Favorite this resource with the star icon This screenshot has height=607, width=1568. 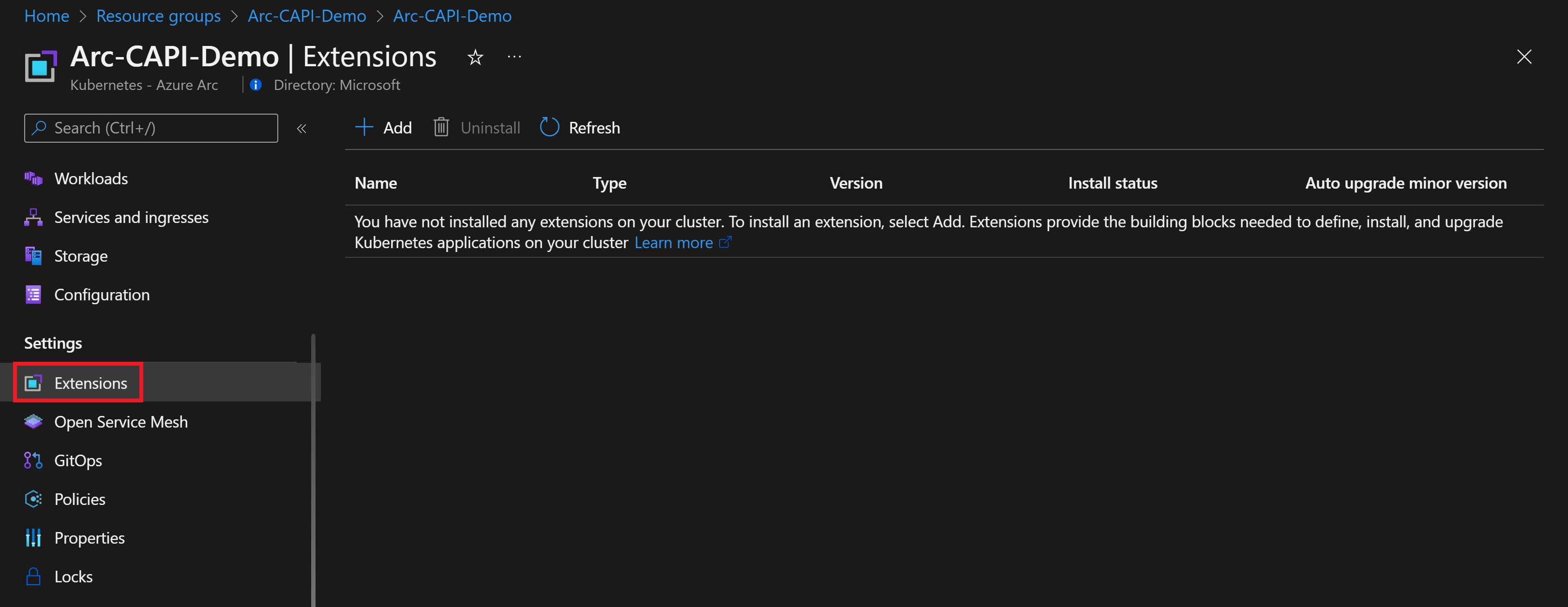click(475, 58)
